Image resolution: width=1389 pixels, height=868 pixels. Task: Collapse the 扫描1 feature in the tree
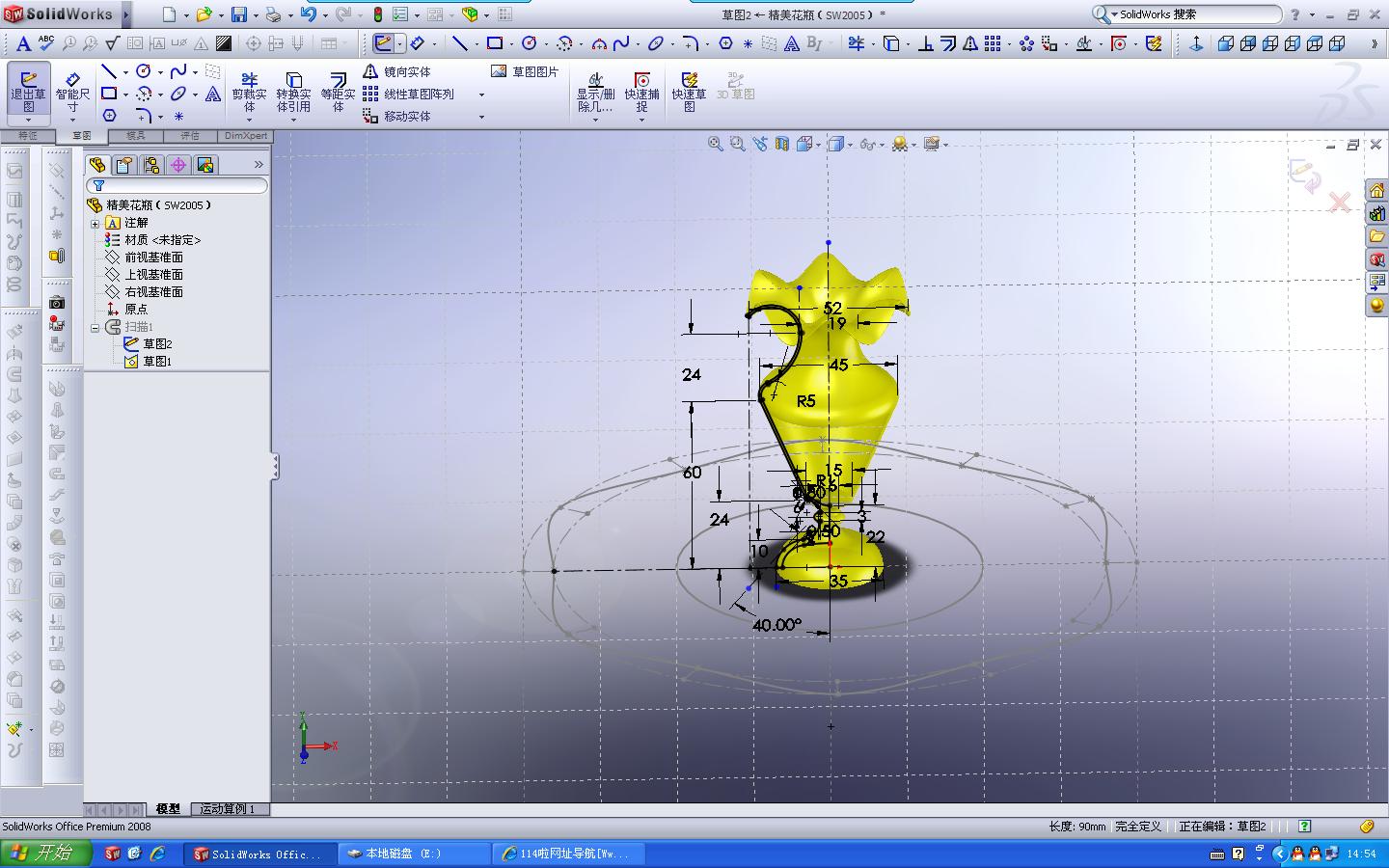click(x=95, y=327)
